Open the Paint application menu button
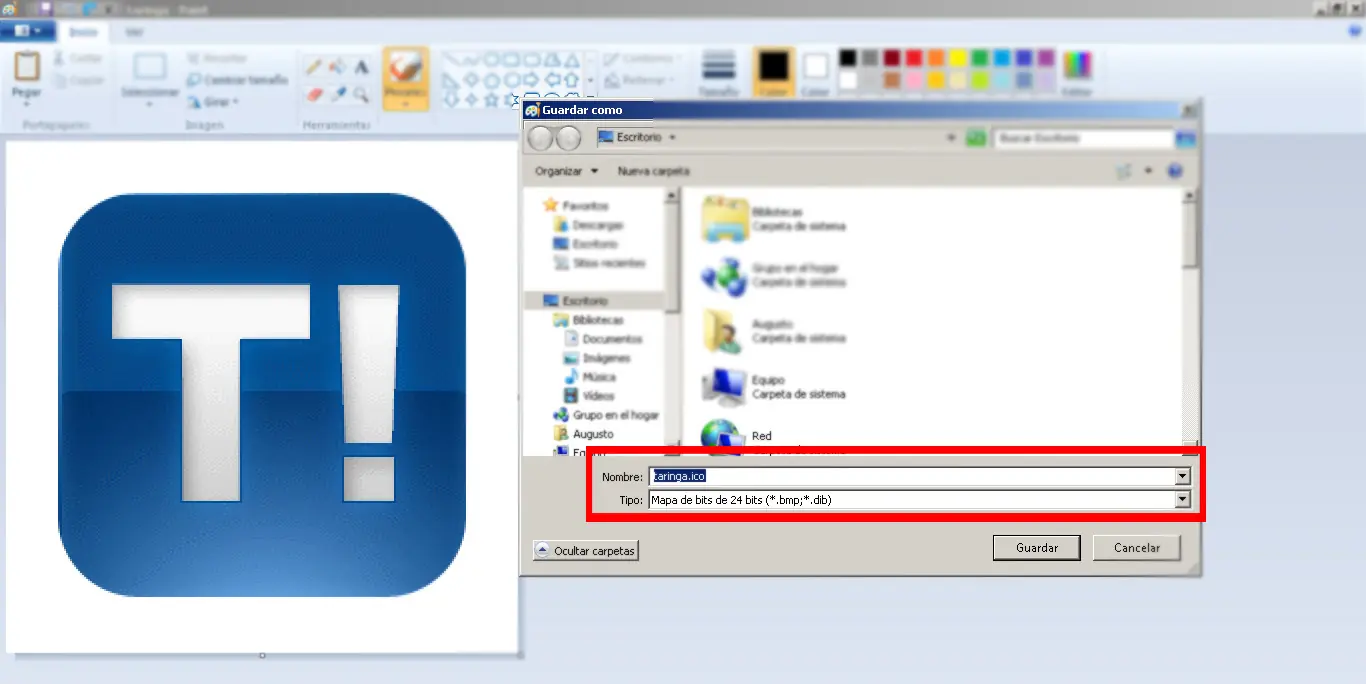1366x684 pixels. (27, 31)
